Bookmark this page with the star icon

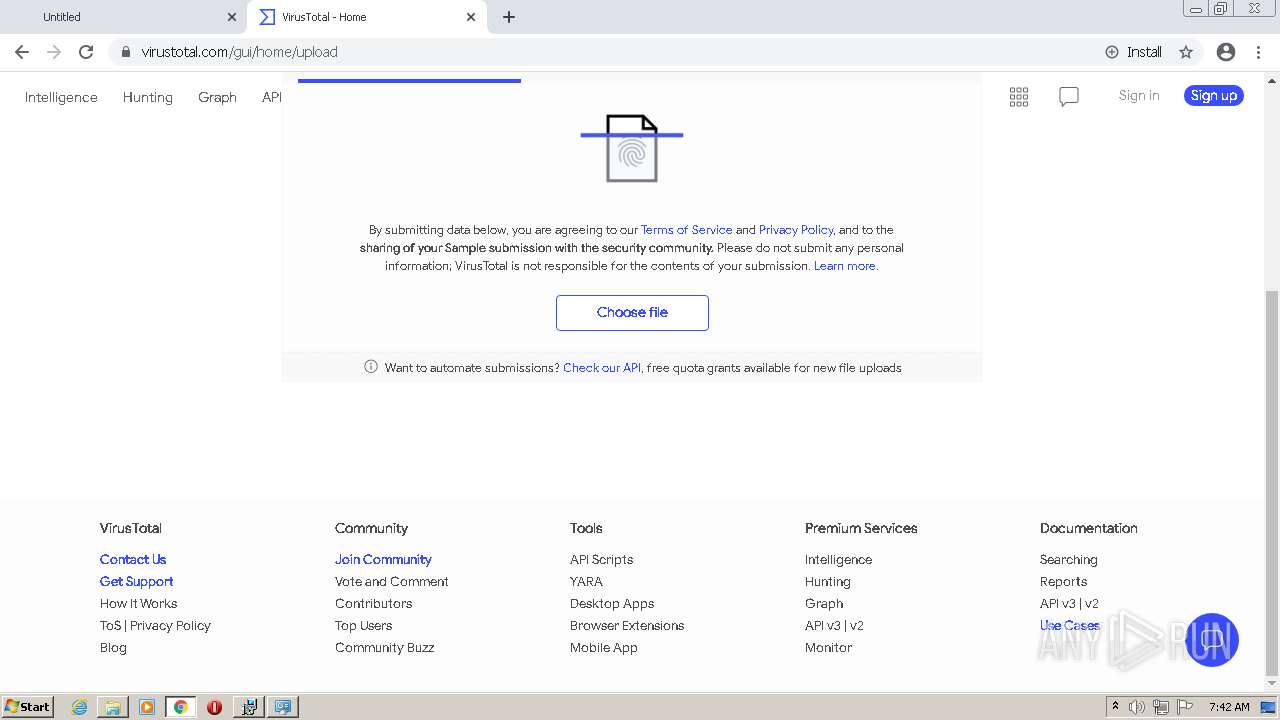pyautogui.click(x=1186, y=52)
